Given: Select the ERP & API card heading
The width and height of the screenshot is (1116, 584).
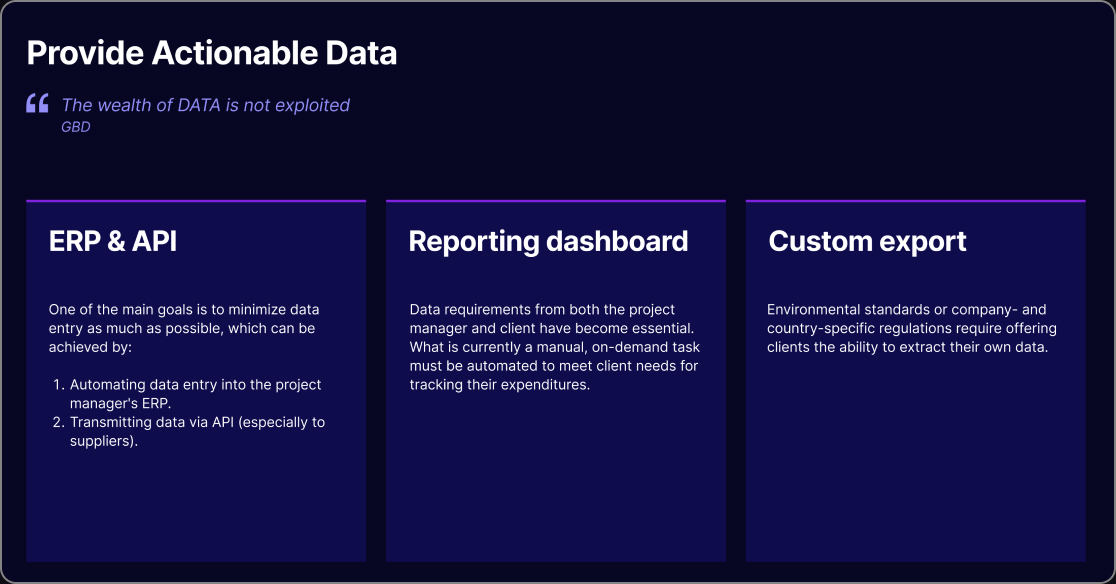Looking at the screenshot, I should pyautogui.click(x=112, y=241).
